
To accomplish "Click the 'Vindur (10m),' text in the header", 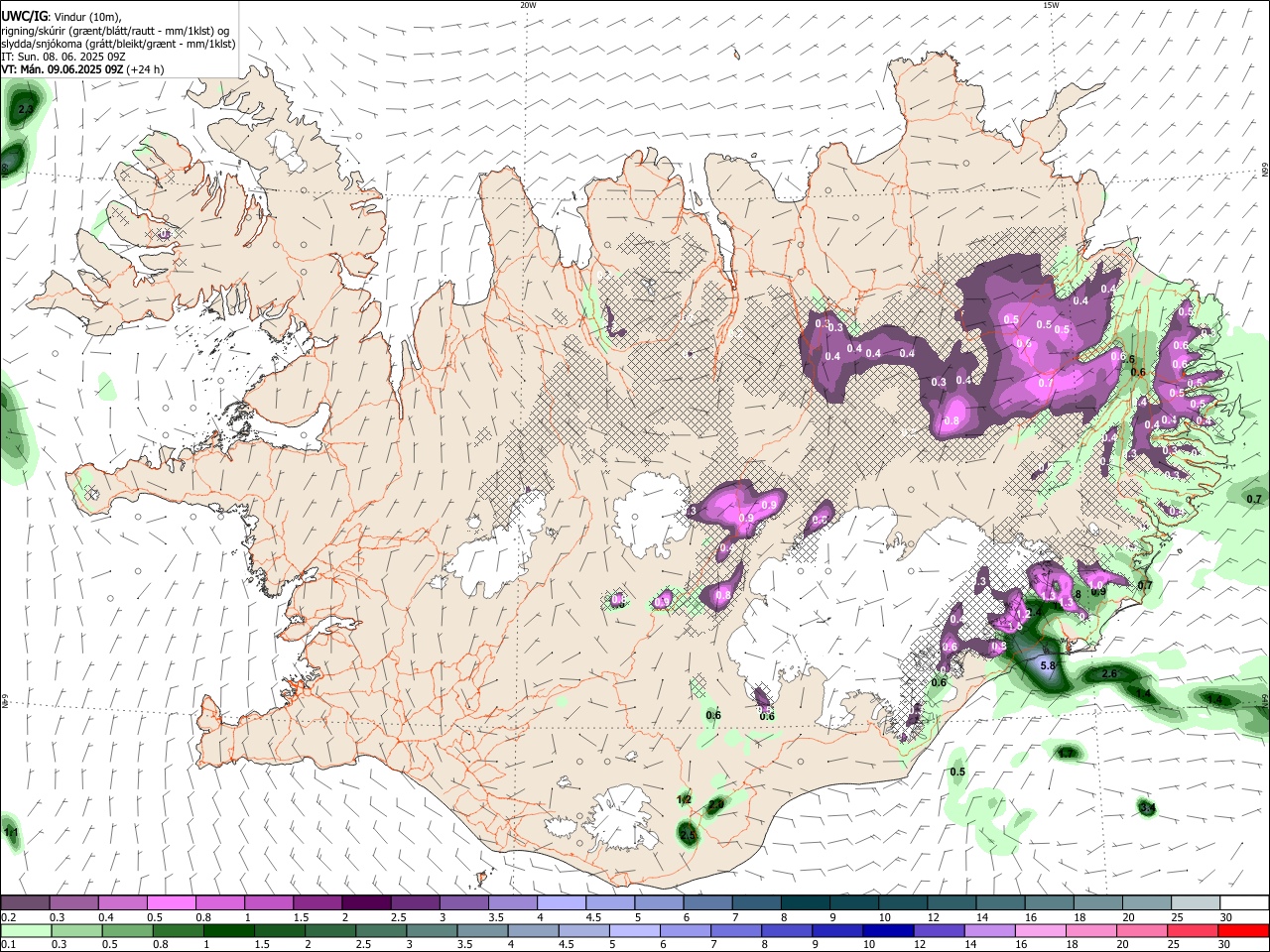I will (x=87, y=17).
